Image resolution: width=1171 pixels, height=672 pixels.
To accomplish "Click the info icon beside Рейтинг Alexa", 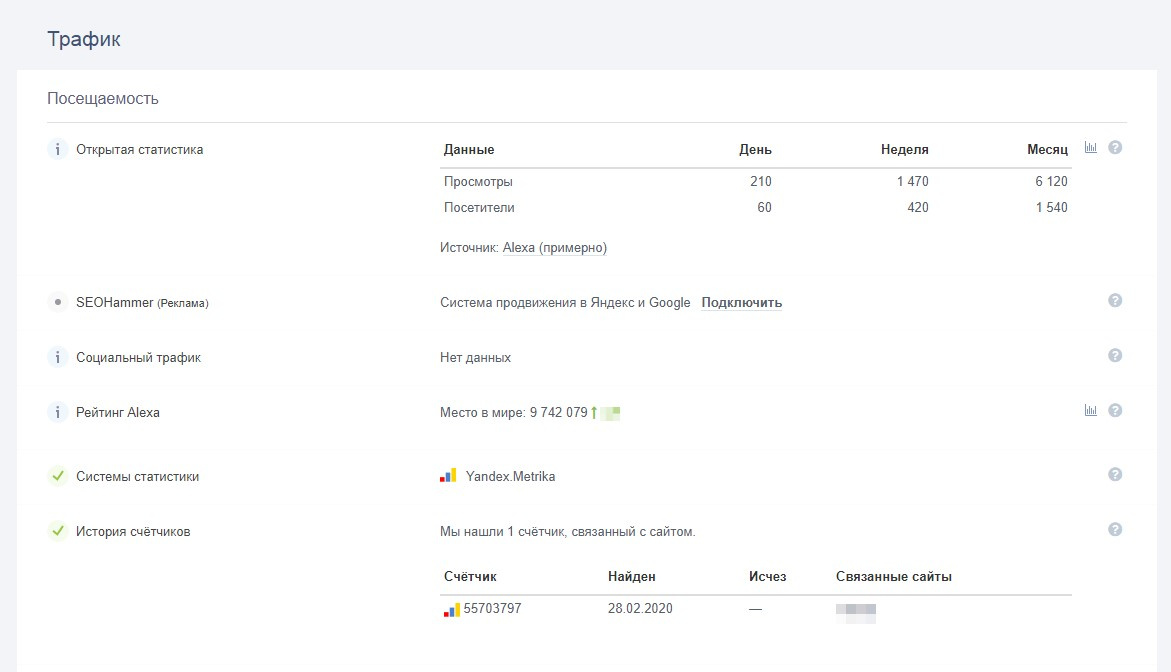I will tap(58, 412).
